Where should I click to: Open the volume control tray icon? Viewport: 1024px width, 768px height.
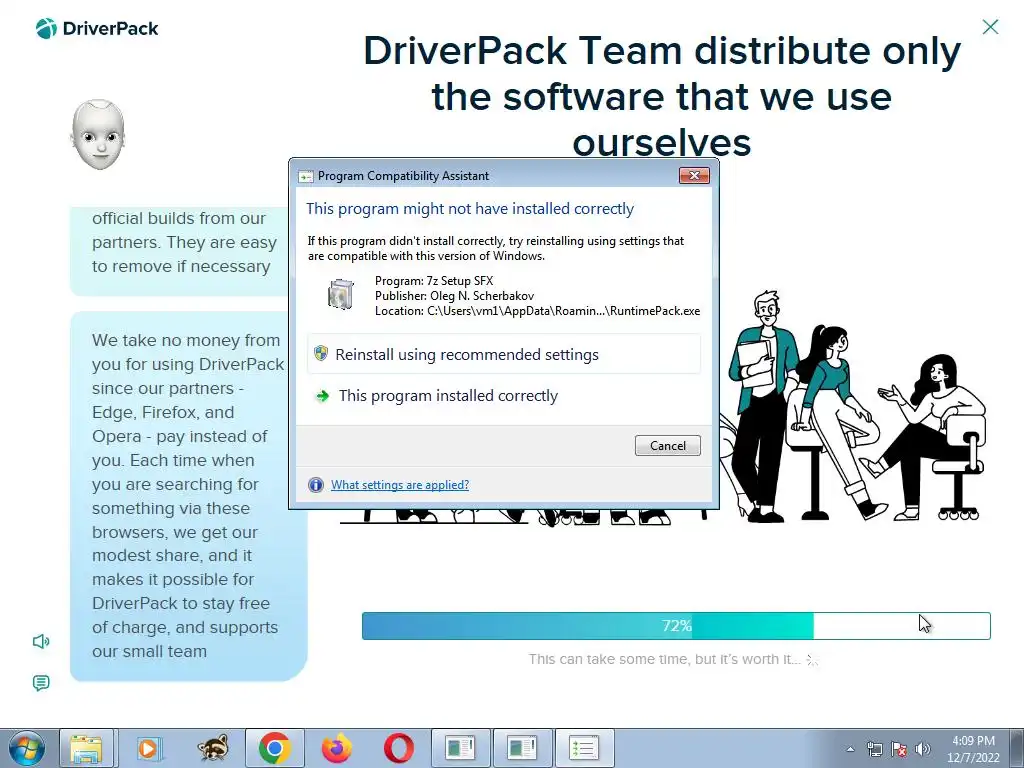[x=922, y=749]
